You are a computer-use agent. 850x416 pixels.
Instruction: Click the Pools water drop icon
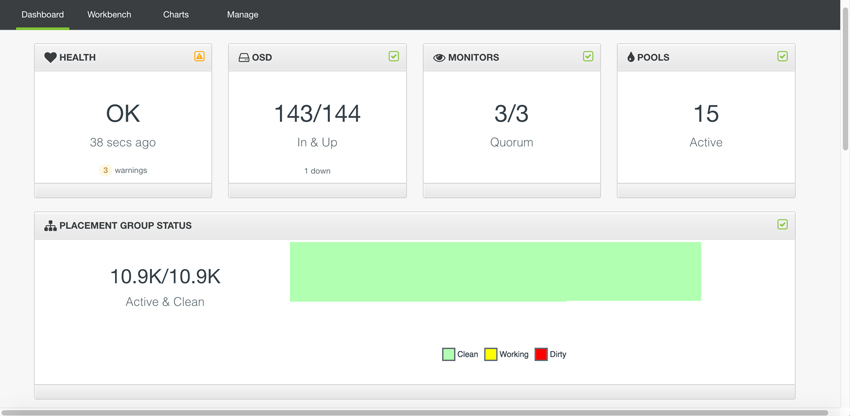tap(631, 57)
